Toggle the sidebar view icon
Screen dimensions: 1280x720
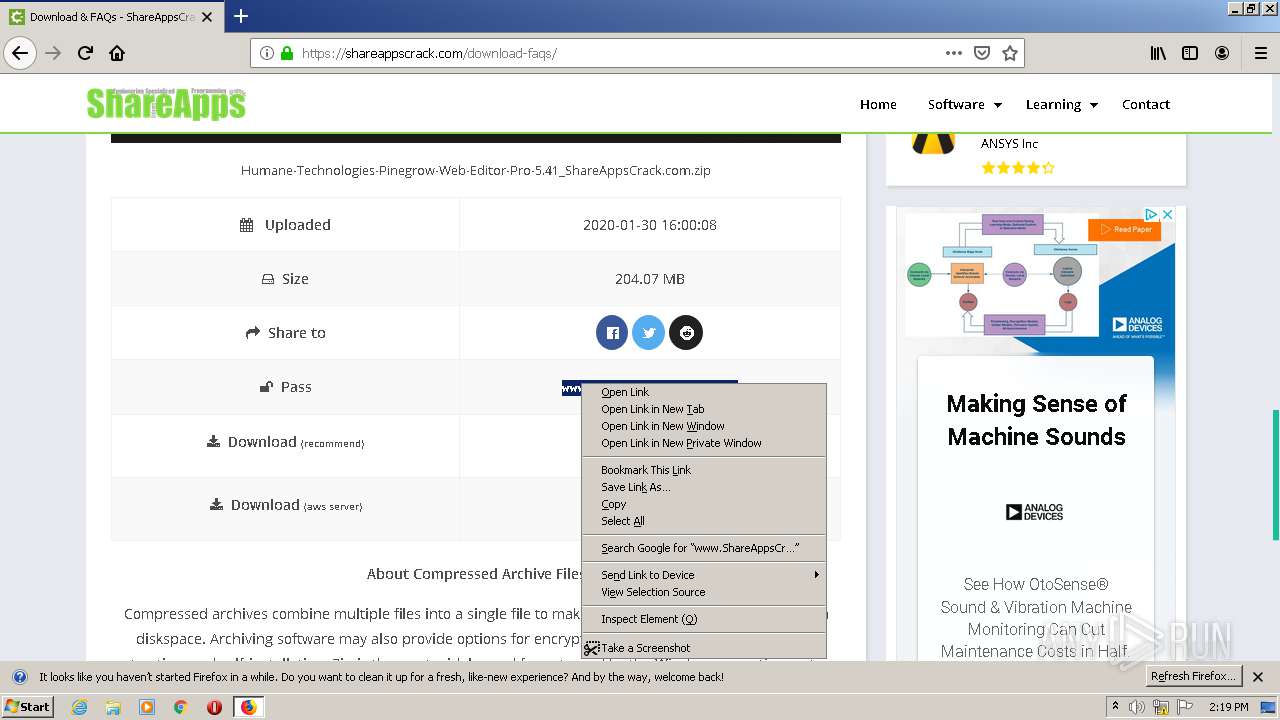(x=1190, y=53)
